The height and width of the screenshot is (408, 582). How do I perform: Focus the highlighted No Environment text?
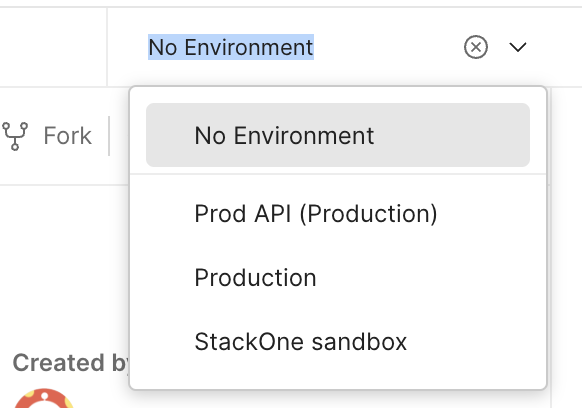point(231,47)
